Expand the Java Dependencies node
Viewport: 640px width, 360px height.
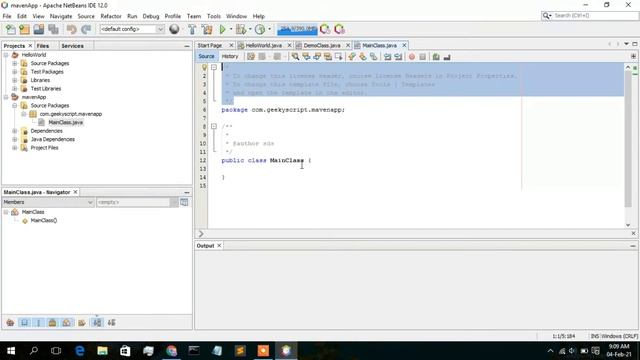point(15,139)
